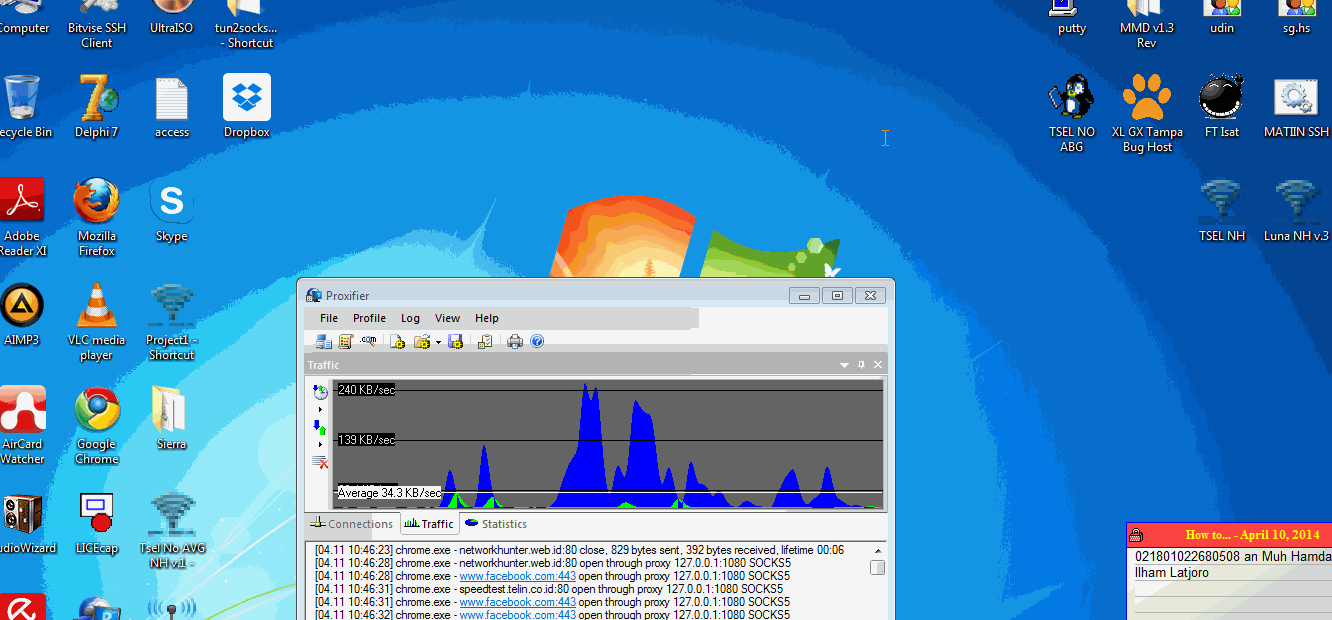The width and height of the screenshot is (1332, 620).
Task: Expand arrow below the traffic direction icon
Action: coord(320,444)
